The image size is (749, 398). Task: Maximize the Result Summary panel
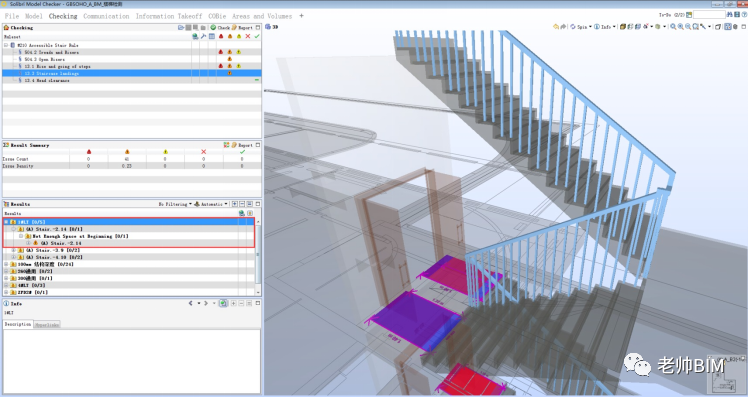coord(258,145)
